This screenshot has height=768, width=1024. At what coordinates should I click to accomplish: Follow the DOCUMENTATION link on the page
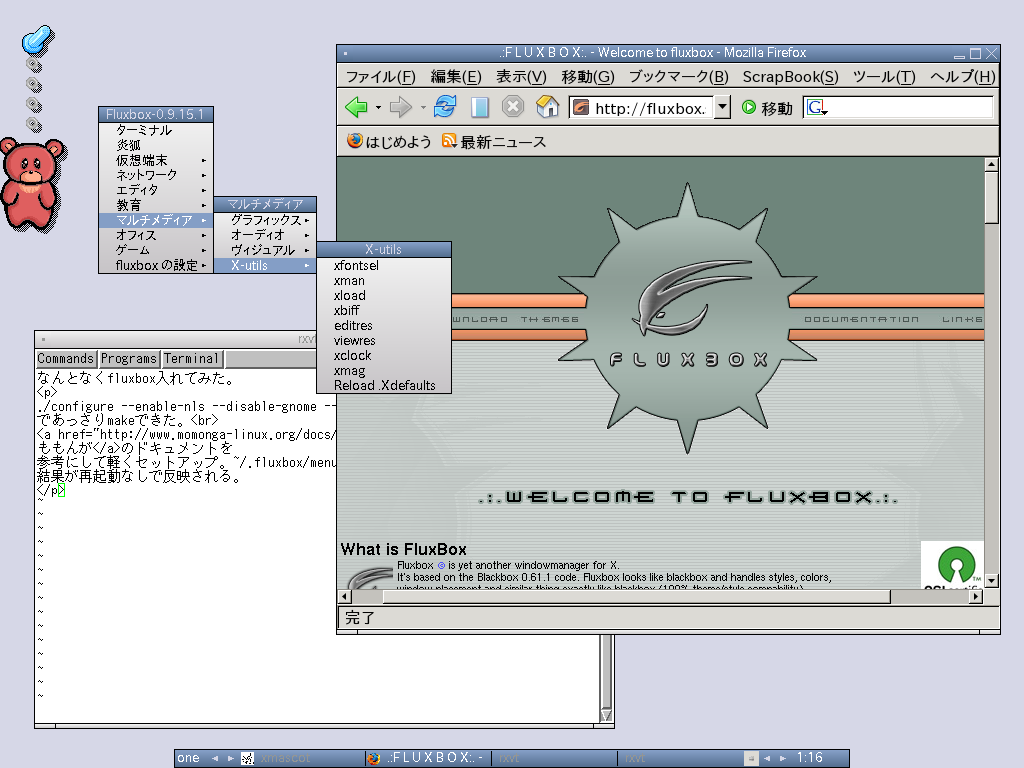point(861,319)
